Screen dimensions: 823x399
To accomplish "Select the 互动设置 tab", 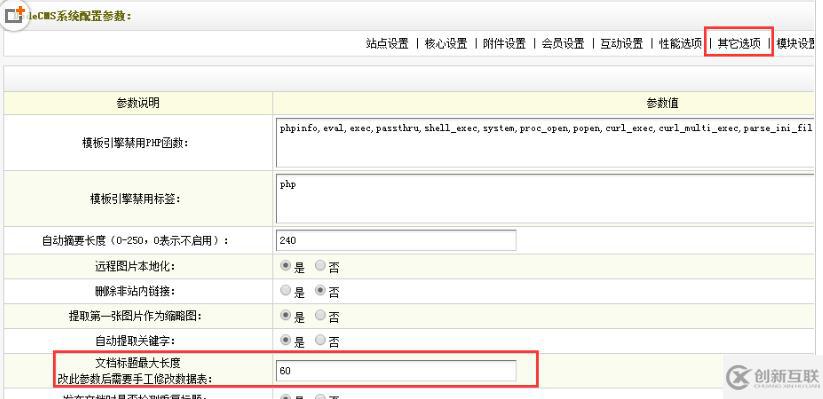I will click(622, 44).
